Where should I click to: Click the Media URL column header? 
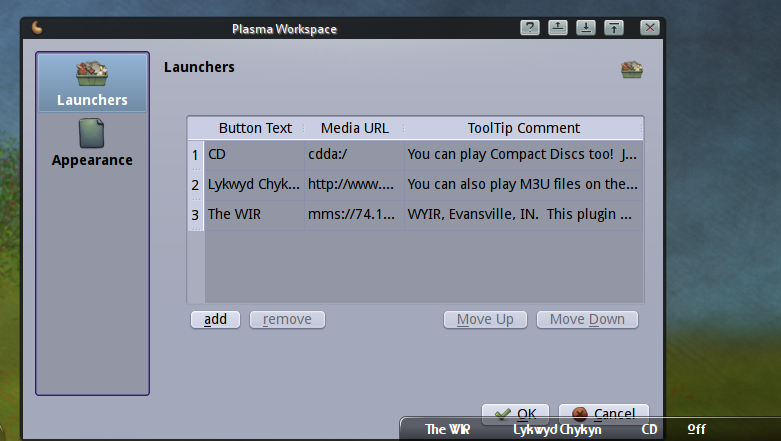point(355,128)
